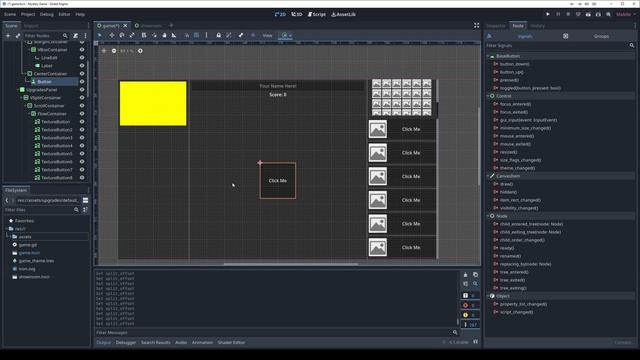Image resolution: width=640 pixels, height=360 pixels.
Task: Activate the Move Mode tool
Action: [112, 36]
